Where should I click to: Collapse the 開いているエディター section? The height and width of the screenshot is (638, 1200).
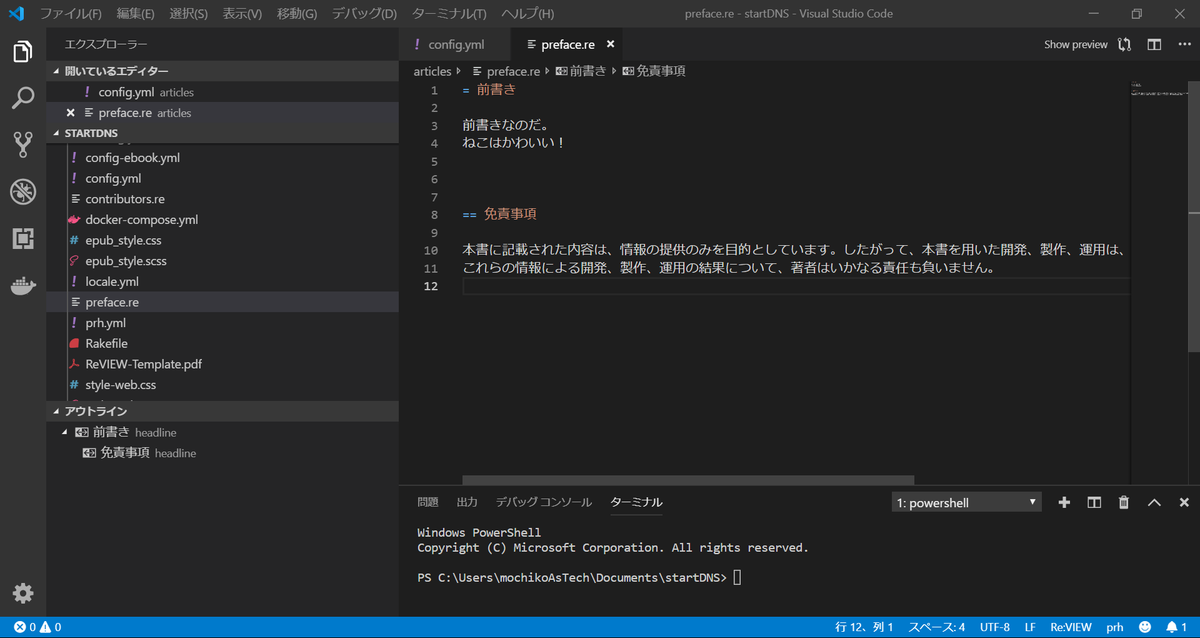pos(222,71)
